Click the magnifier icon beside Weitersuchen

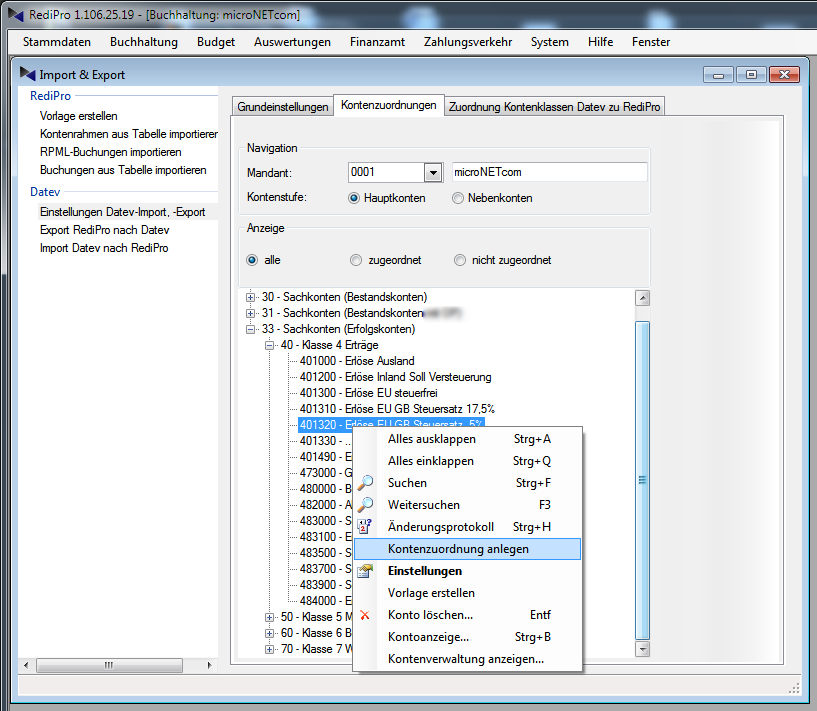pos(366,505)
